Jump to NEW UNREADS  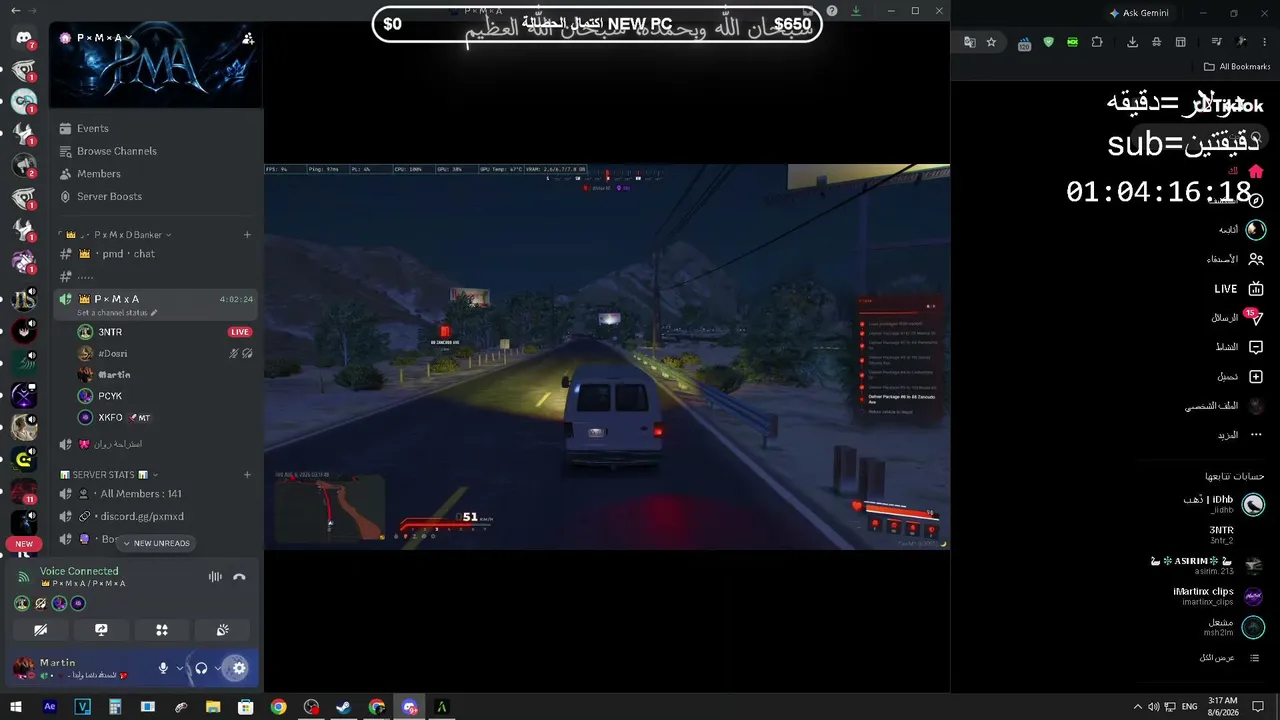[x=155, y=544]
